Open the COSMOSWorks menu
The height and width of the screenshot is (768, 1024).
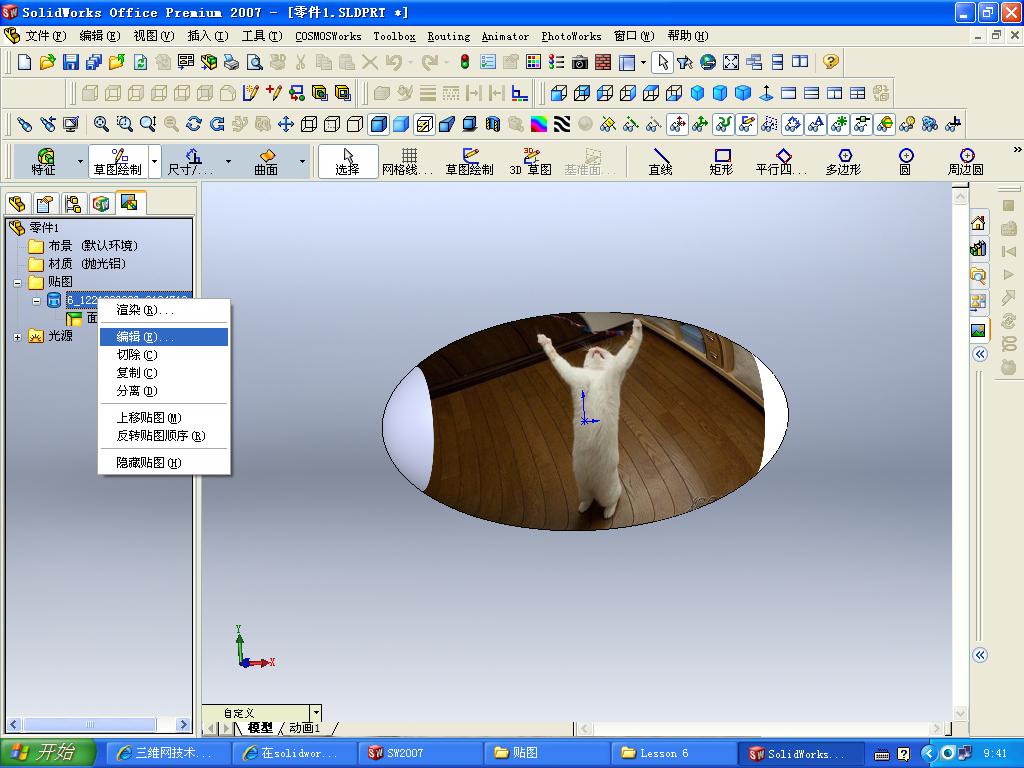(x=328, y=36)
